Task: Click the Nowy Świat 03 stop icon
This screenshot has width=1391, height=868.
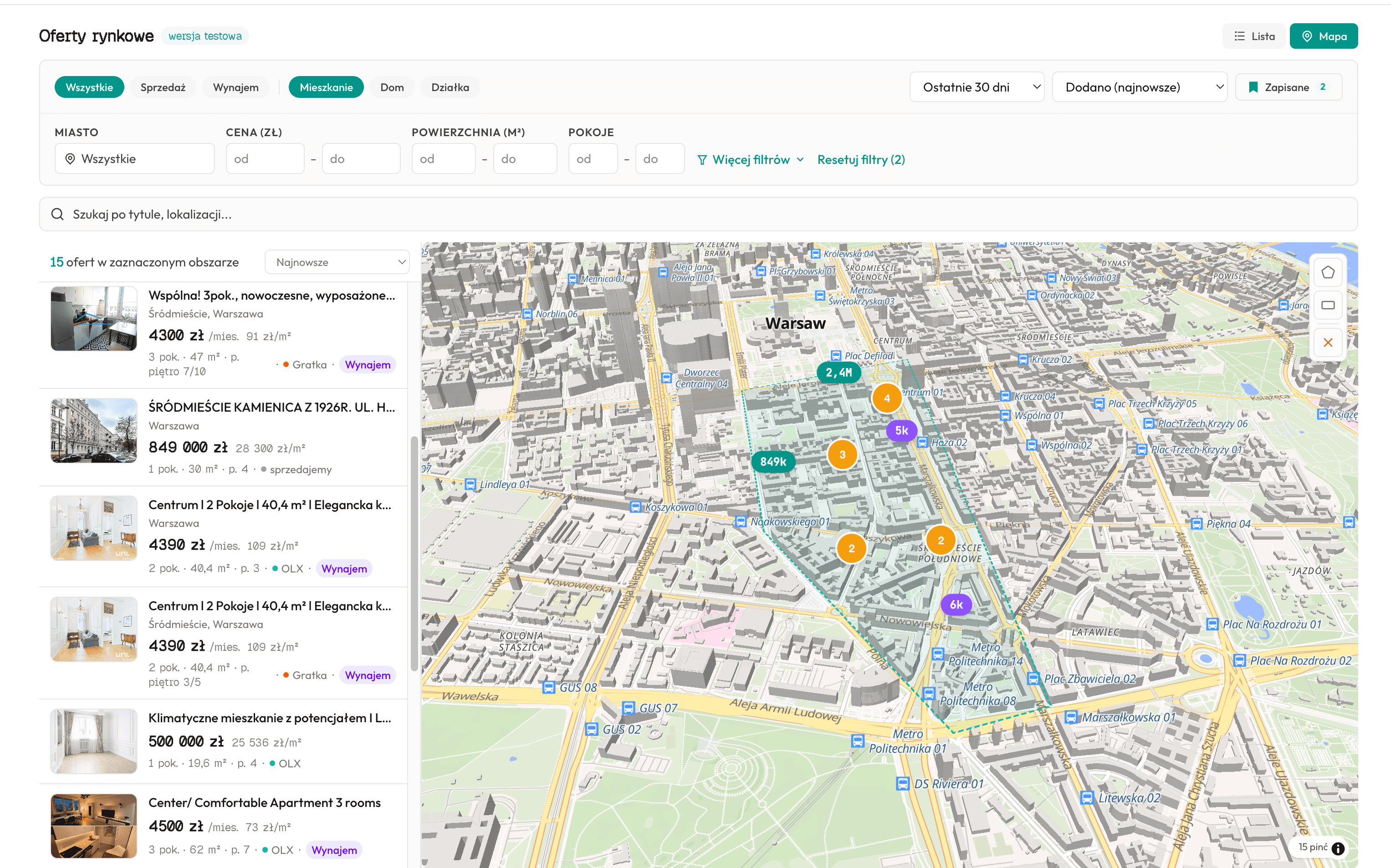Action: point(1051,278)
